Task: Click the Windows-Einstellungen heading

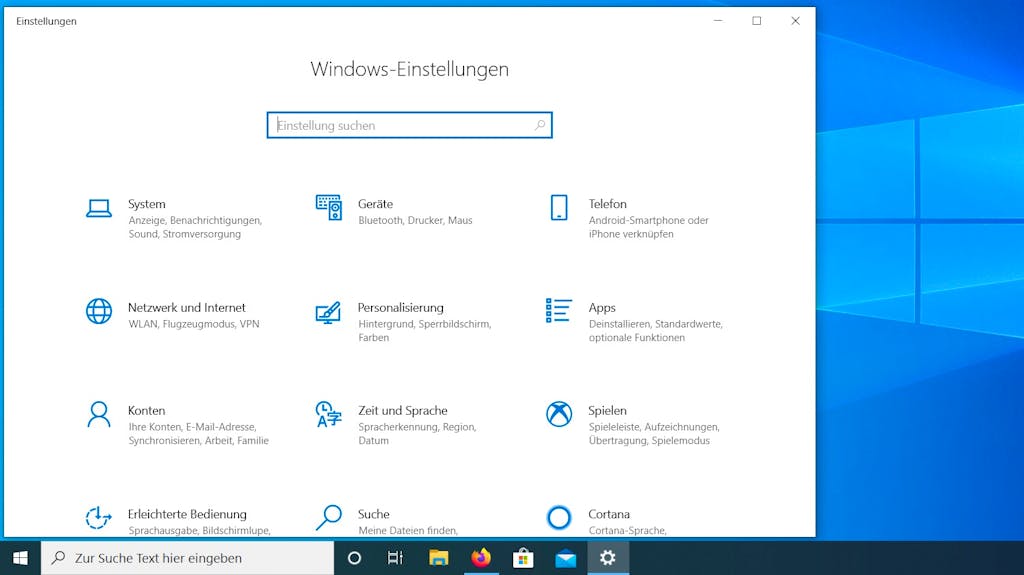Action: 409,69
